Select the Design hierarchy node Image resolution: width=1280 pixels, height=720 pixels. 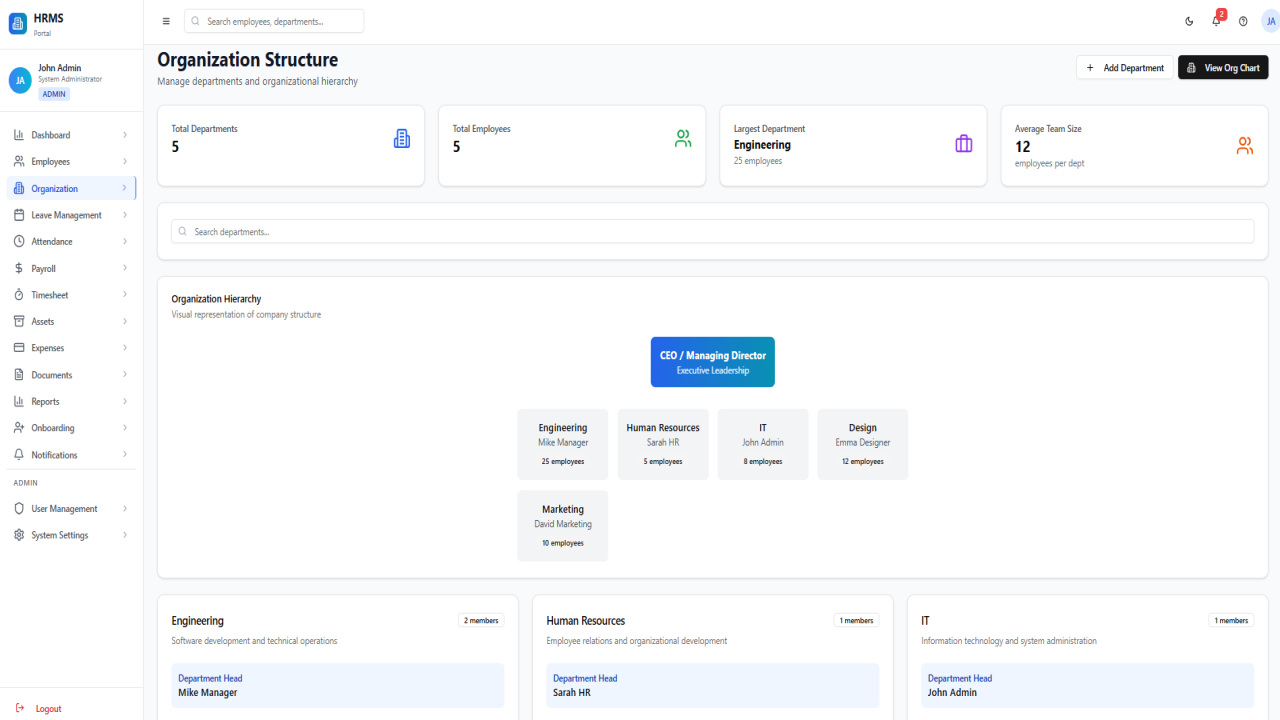863,444
